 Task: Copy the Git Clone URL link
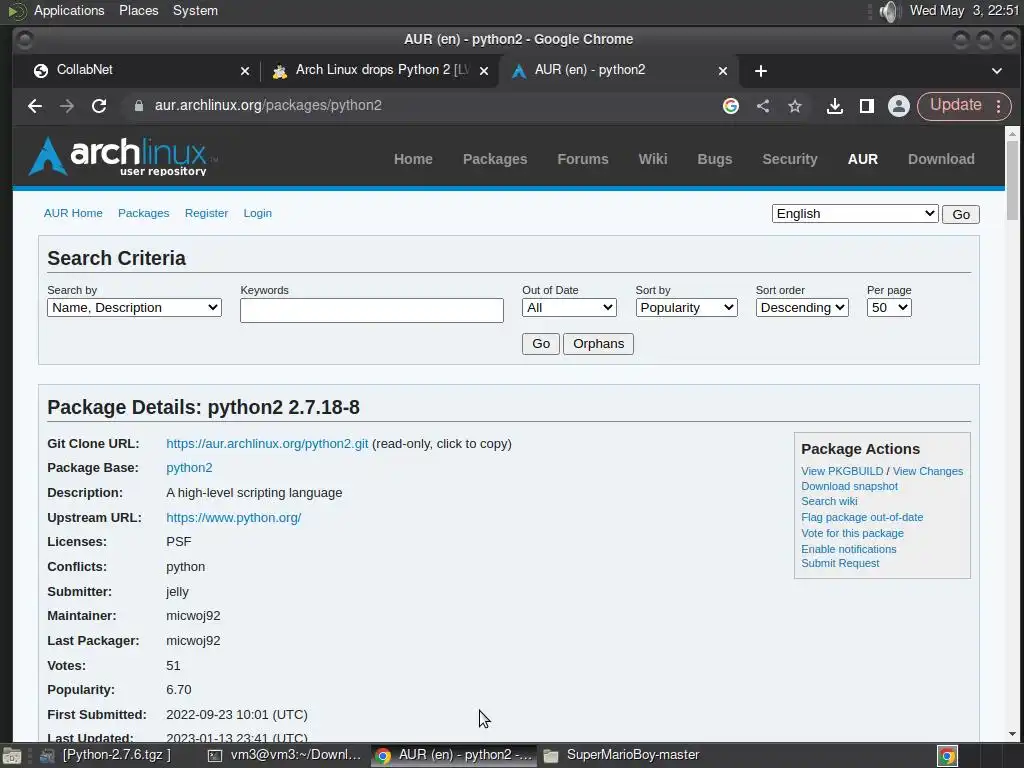click(267, 443)
